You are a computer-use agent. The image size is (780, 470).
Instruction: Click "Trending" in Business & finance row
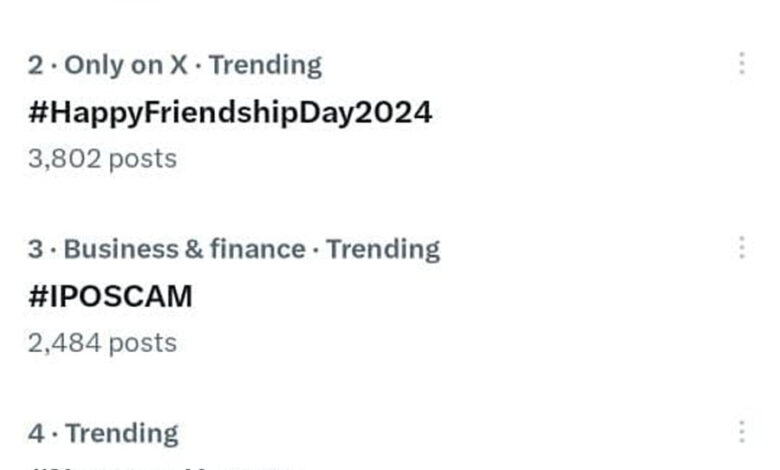coord(383,249)
